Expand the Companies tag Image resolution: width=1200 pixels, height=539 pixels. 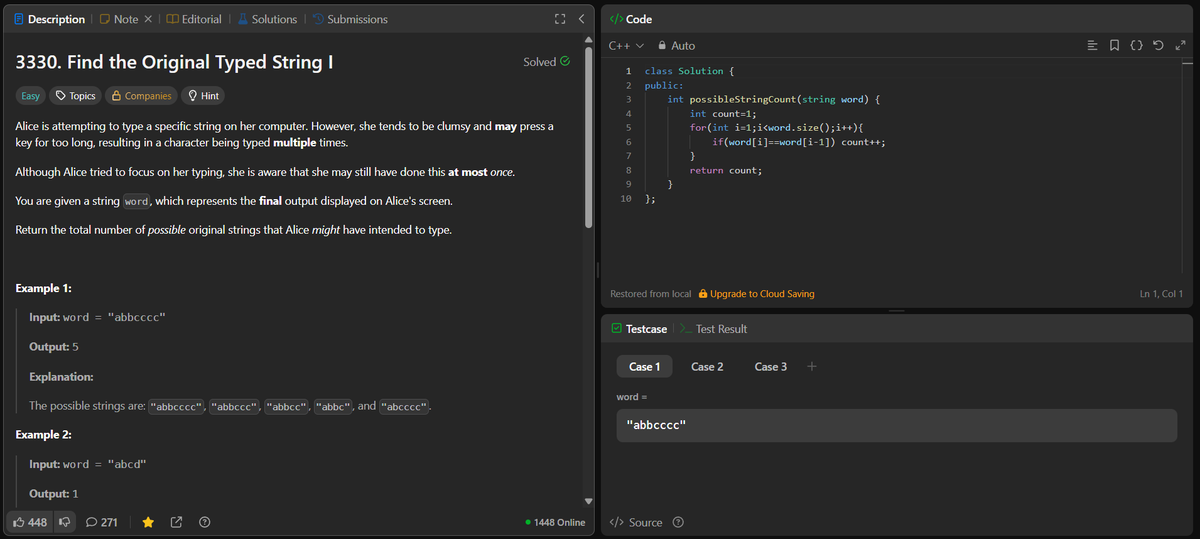[141, 96]
